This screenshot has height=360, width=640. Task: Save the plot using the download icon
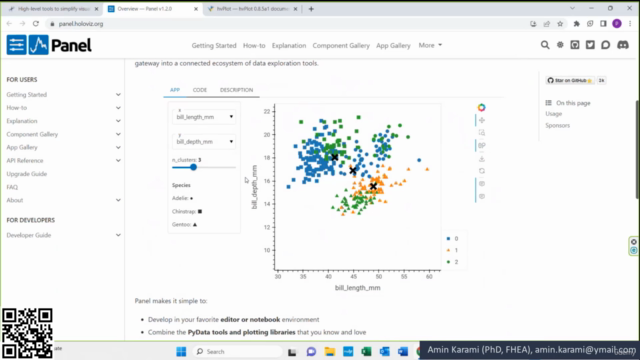pos(482,158)
